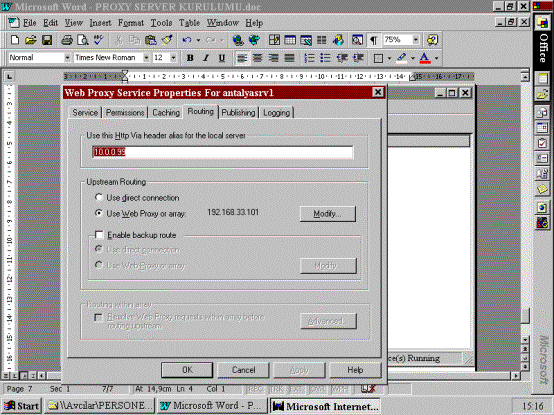The image size is (554, 415).
Task: Click the OK button
Action: click(187, 370)
